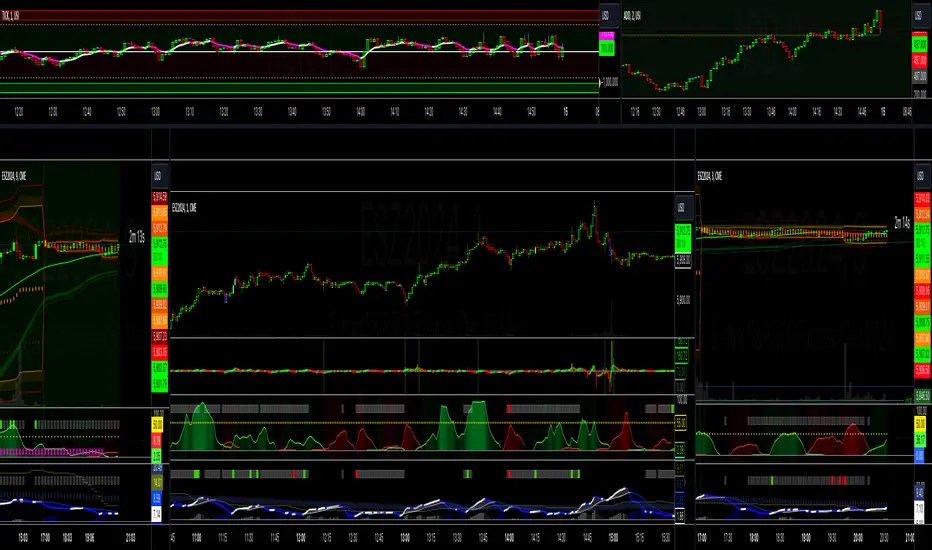Click 13:00 on the TICK chart time axis
Screen dimensions: 932x550
(x=156, y=111)
